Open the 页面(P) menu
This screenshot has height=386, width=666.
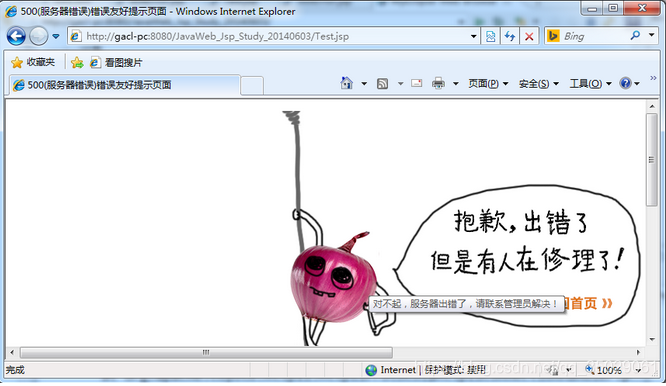pyautogui.click(x=488, y=84)
